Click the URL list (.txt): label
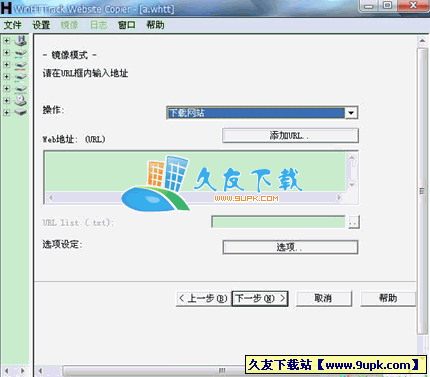This screenshot has width=430, height=377. pos(78,222)
